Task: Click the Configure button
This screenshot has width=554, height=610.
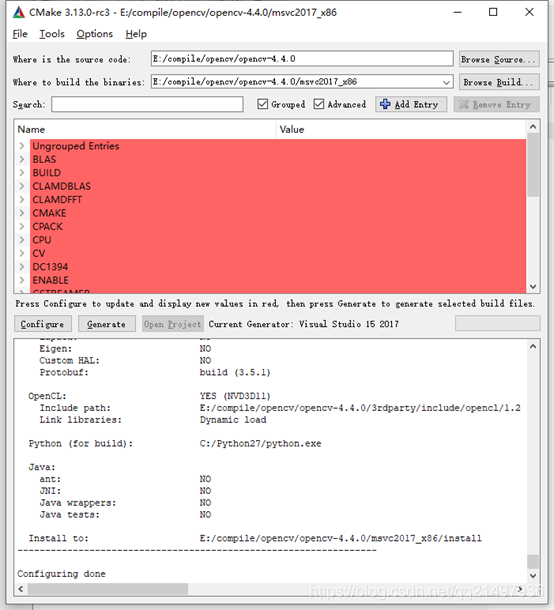Action: tap(43, 324)
